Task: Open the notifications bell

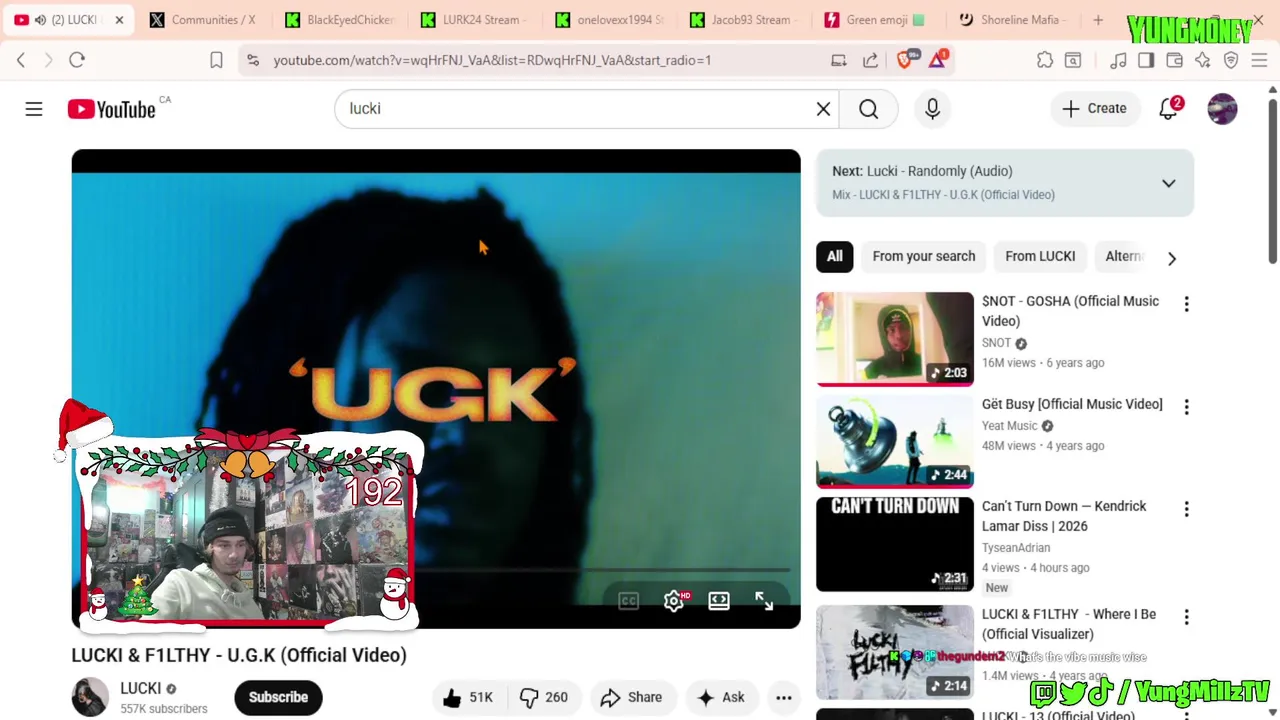Action: coord(1168,108)
